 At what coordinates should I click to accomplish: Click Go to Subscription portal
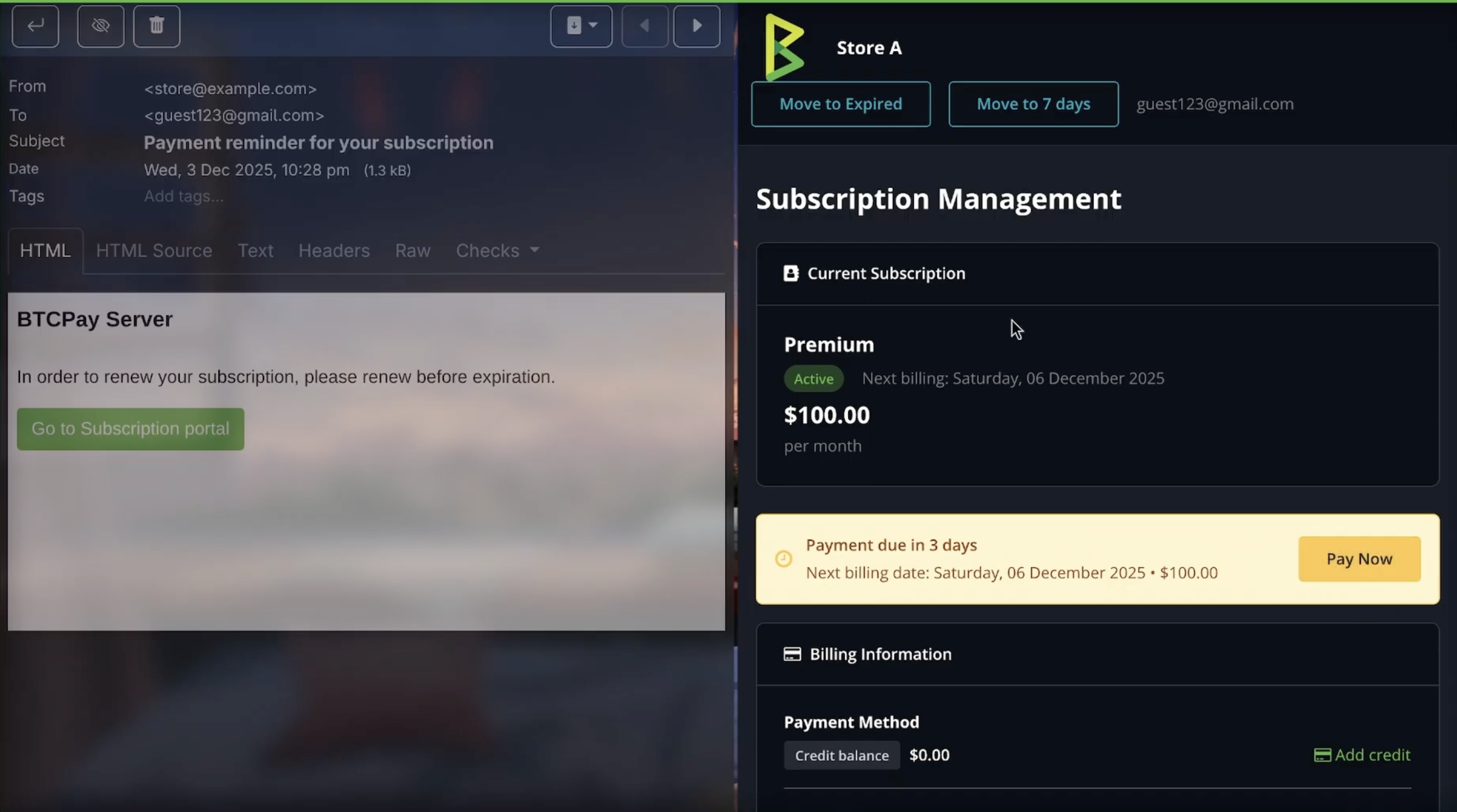130,429
